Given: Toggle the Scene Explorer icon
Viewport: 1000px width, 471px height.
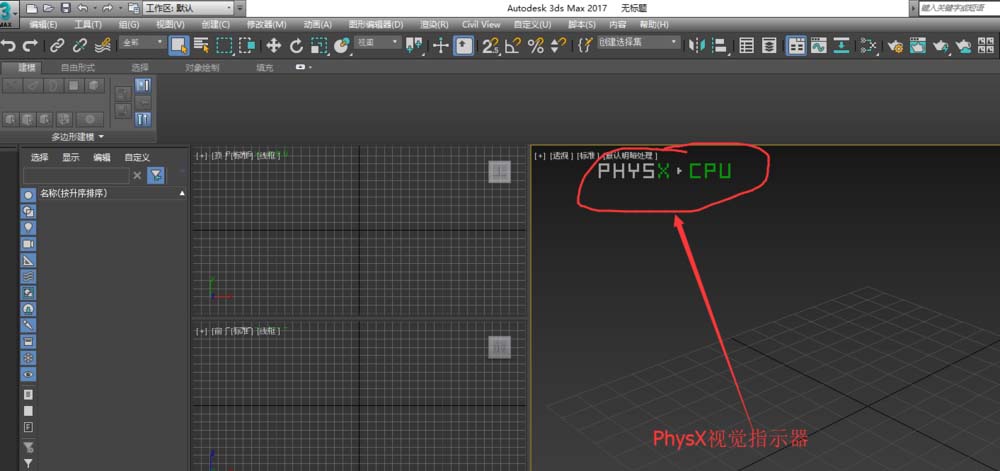Looking at the screenshot, I should [746, 45].
